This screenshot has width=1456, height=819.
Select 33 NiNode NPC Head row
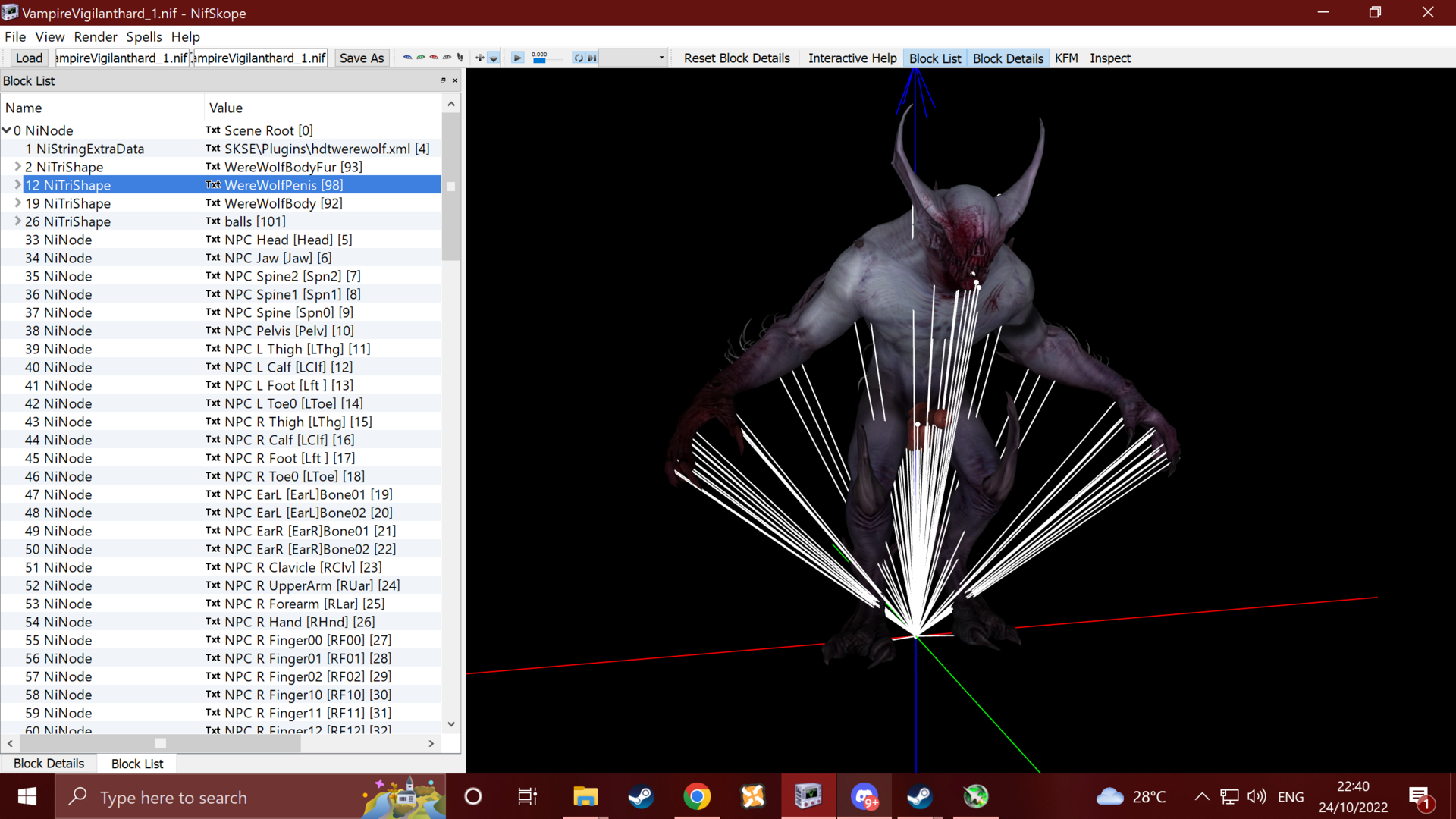(x=221, y=240)
